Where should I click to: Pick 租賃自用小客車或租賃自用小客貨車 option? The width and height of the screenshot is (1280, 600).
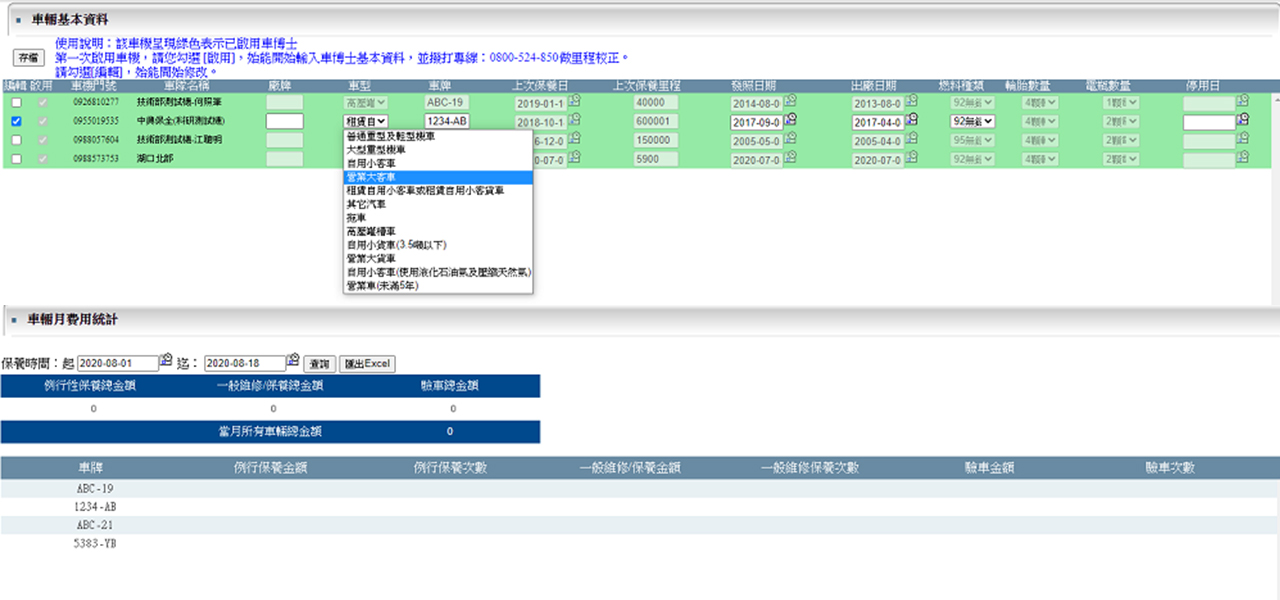click(x=438, y=189)
